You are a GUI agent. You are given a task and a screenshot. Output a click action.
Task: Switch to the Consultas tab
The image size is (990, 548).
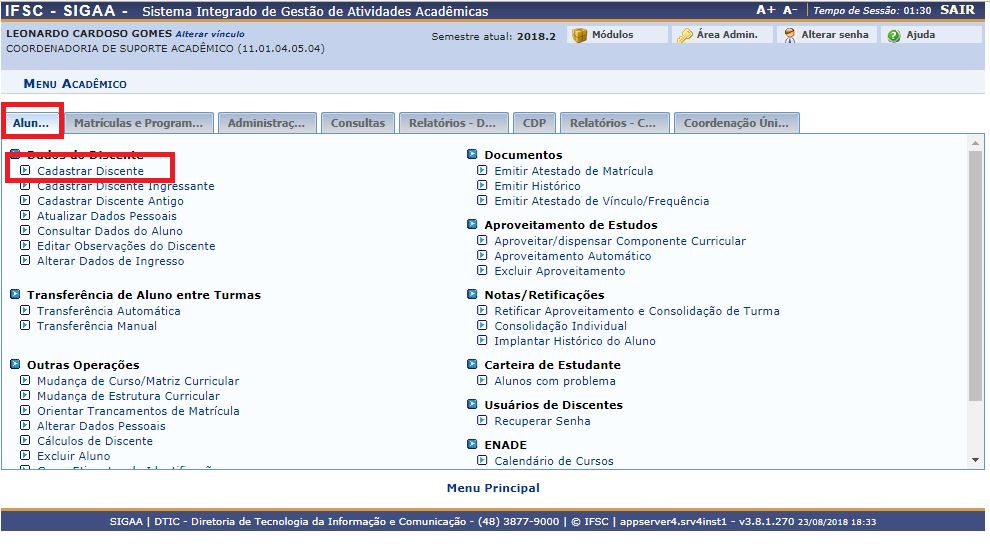click(x=357, y=123)
